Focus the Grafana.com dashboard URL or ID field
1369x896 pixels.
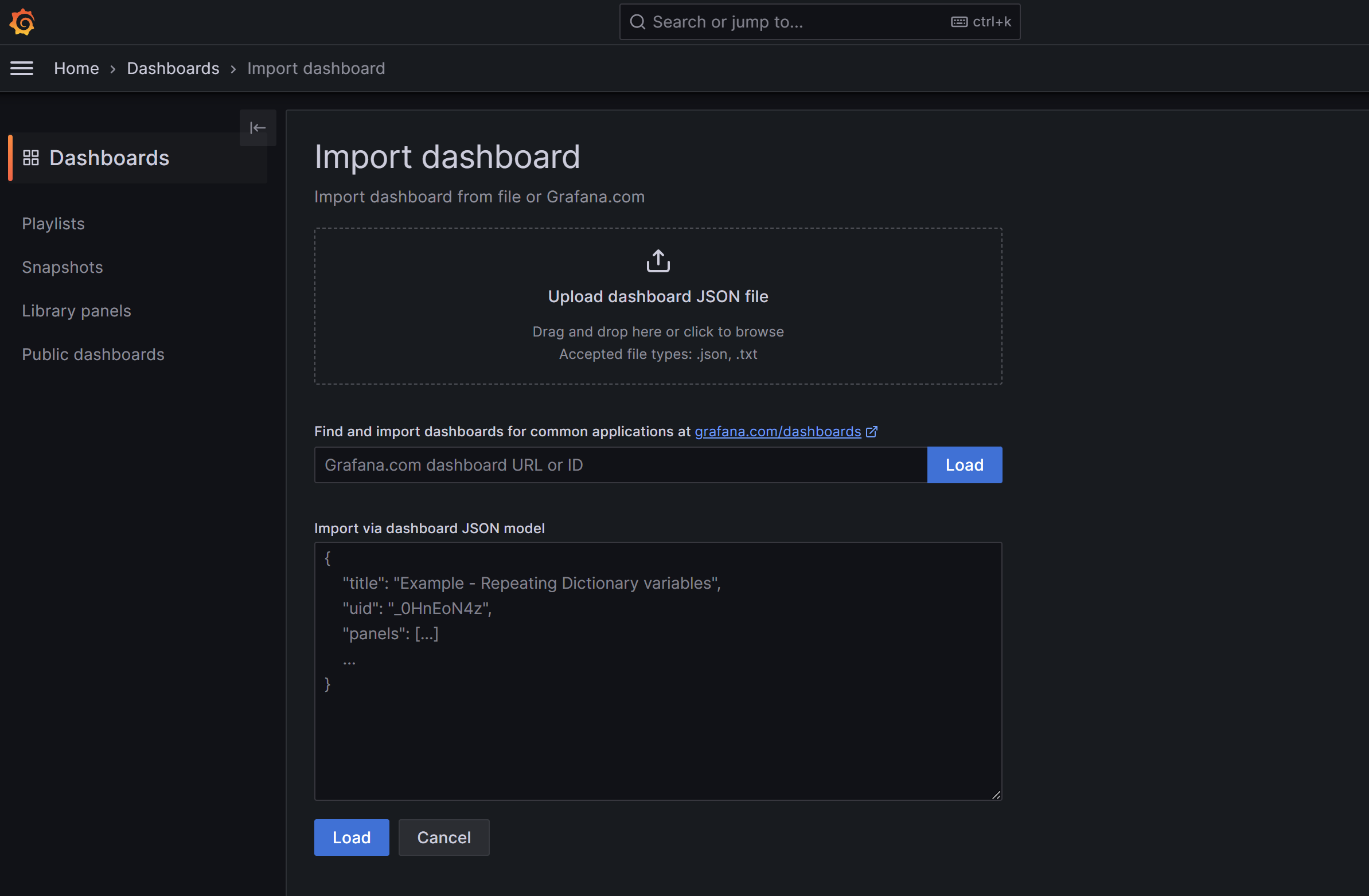(x=620, y=465)
